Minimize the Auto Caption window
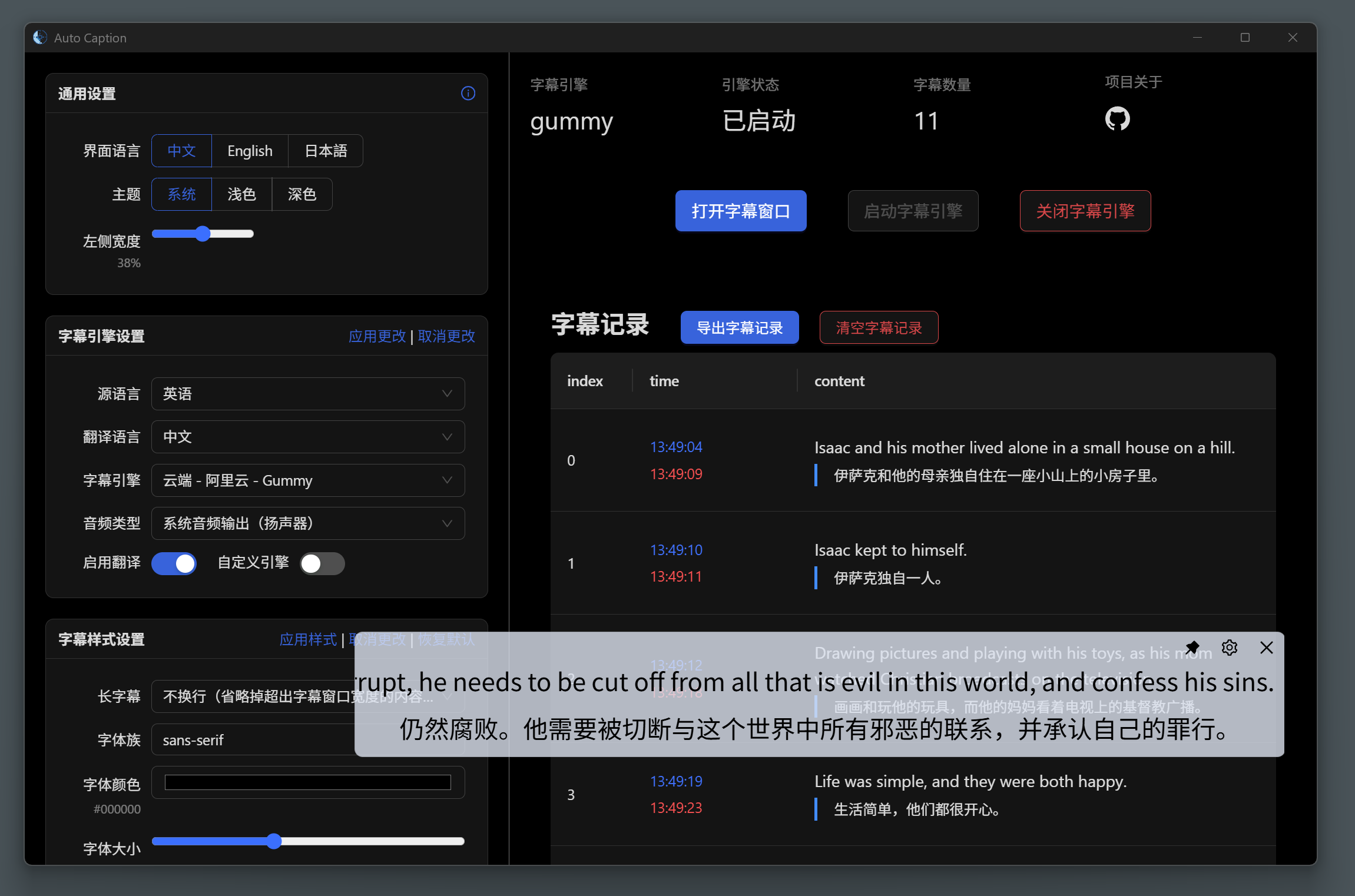1355x896 pixels. point(1197,38)
